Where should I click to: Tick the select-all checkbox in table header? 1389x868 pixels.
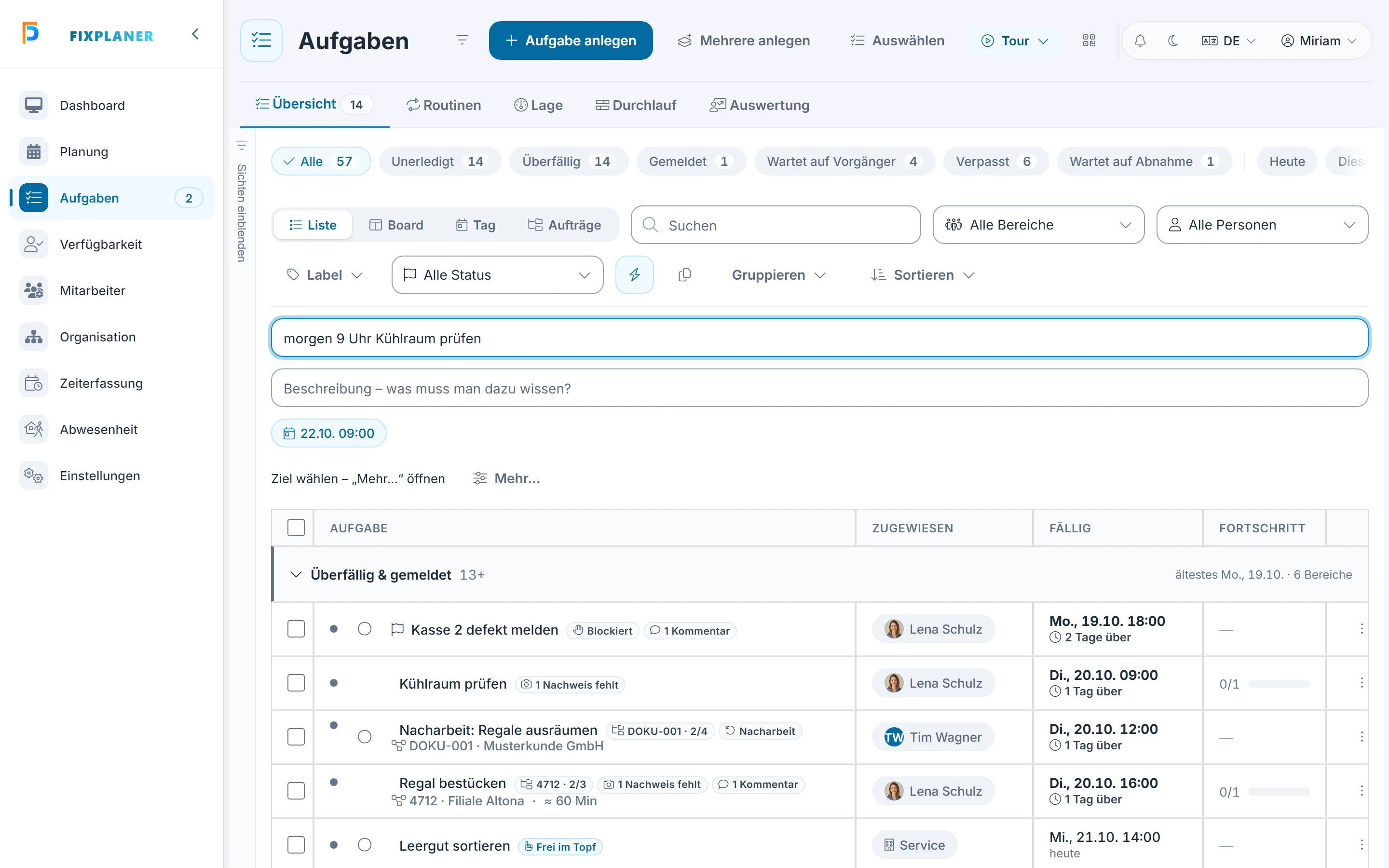[x=296, y=528]
